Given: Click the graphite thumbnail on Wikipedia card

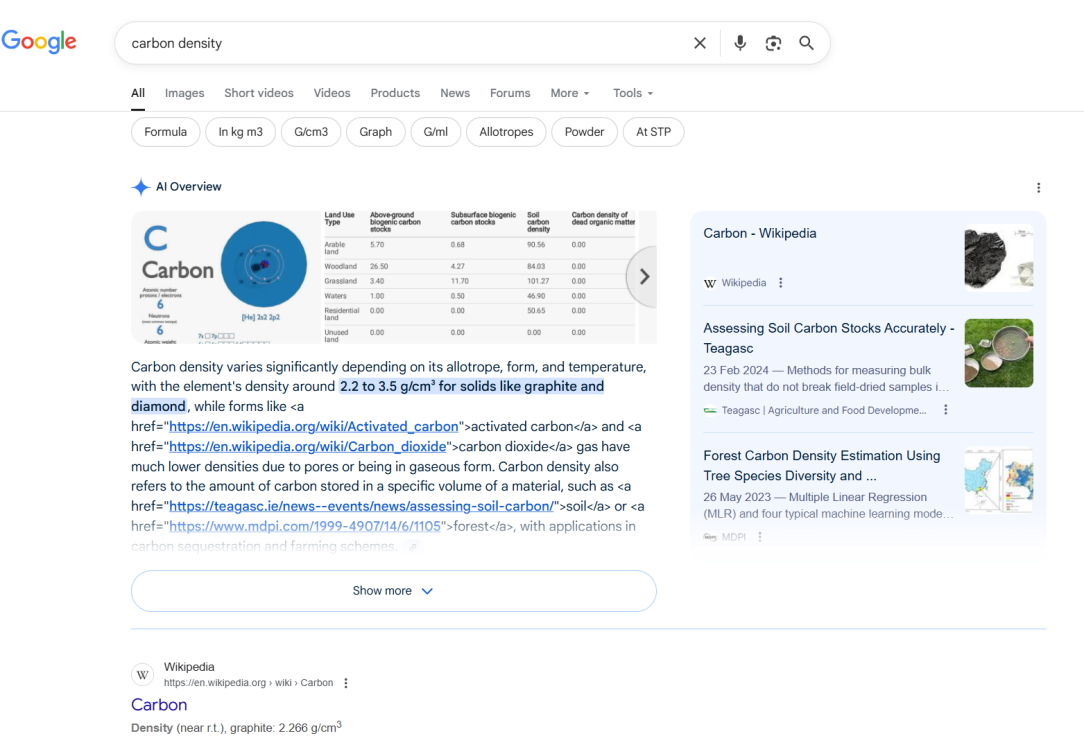Looking at the screenshot, I should coord(998,257).
